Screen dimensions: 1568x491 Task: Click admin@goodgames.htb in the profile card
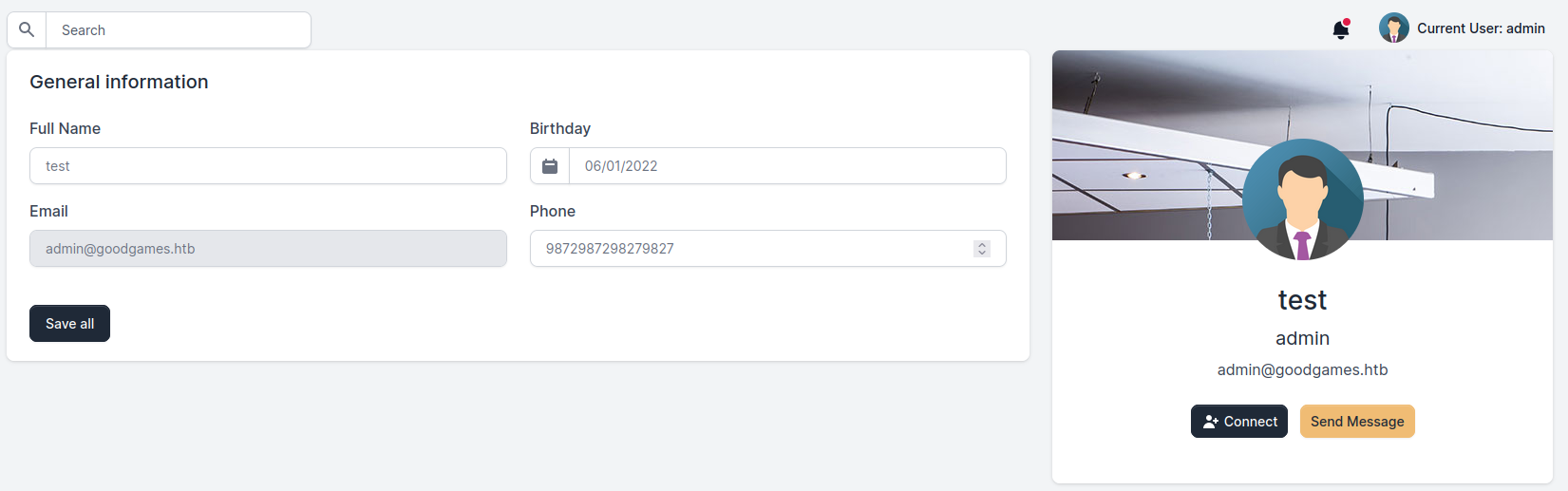[1302, 370]
